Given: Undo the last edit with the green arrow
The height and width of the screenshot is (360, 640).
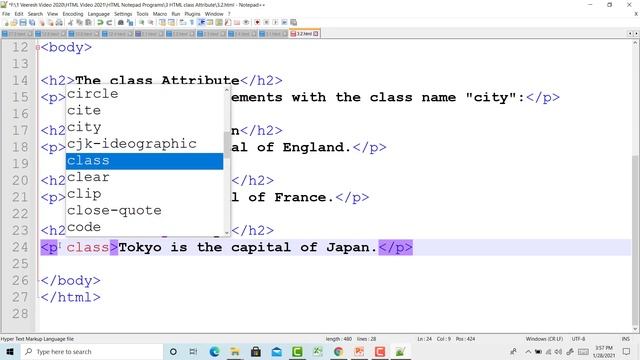Looking at the screenshot, I should [x=100, y=22].
